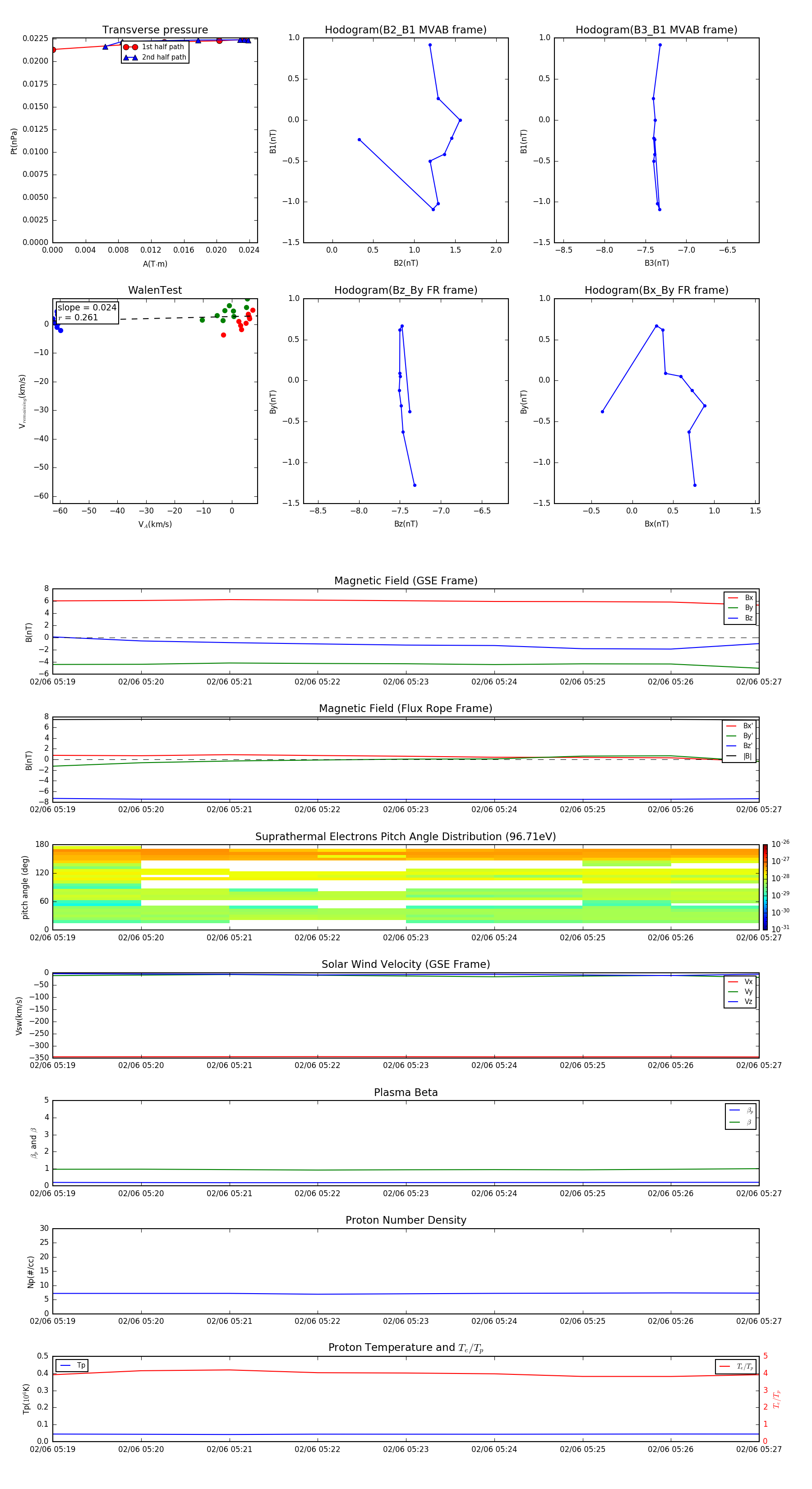
Task: Click the 'By' legend entry in GSE panel
Action: pos(740,607)
